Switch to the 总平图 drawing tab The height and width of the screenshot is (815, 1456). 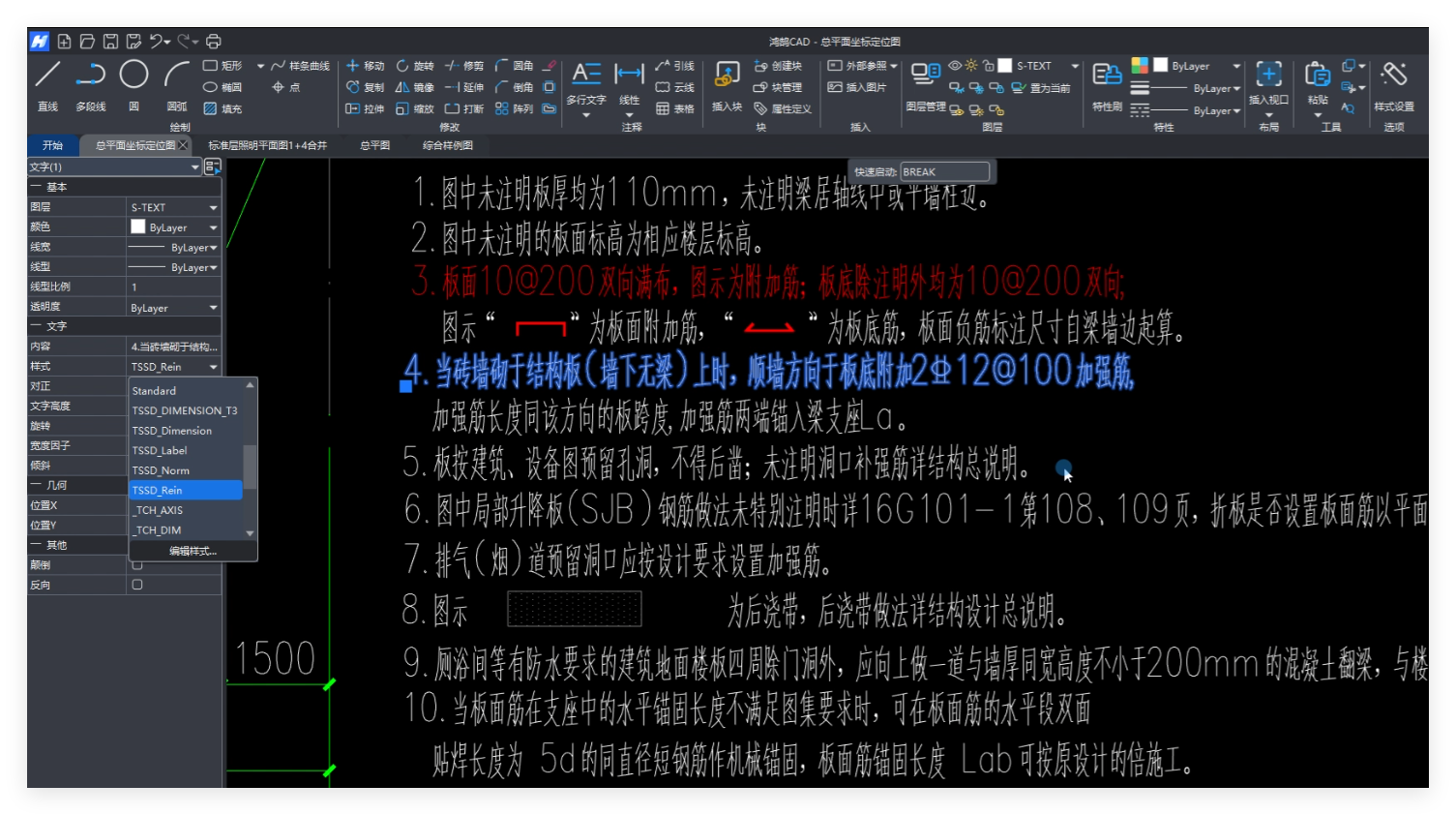[374, 145]
